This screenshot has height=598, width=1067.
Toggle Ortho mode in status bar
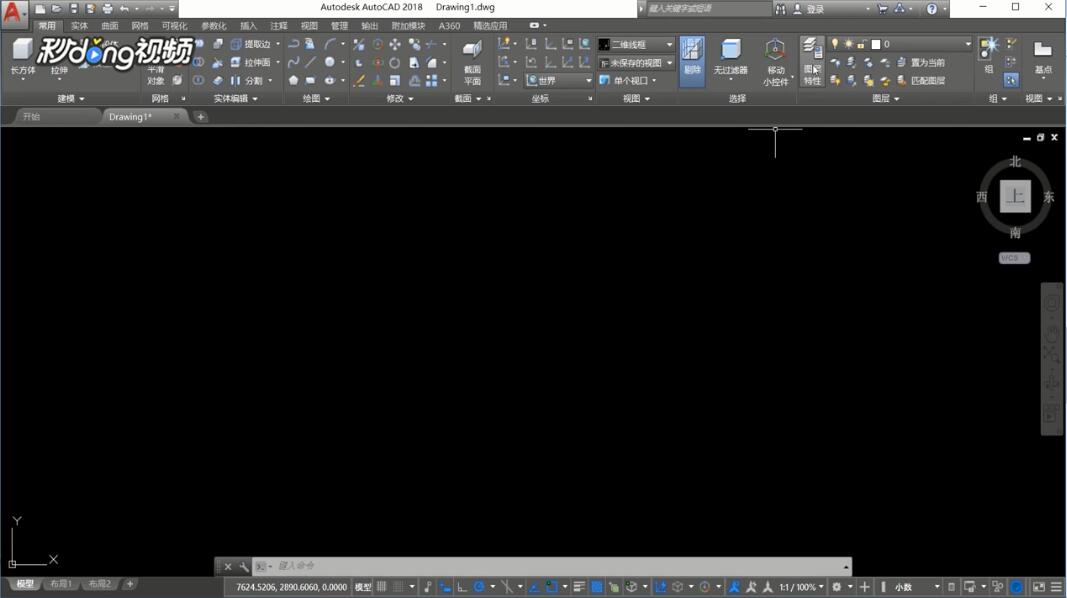click(x=462, y=586)
